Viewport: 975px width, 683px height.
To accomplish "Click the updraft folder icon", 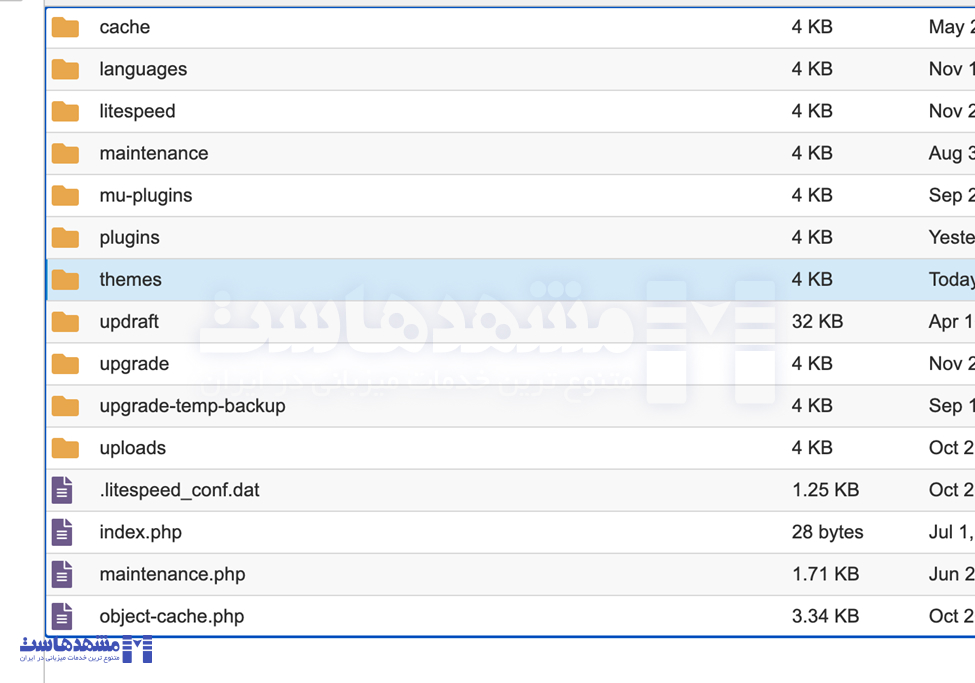I will [x=65, y=321].
